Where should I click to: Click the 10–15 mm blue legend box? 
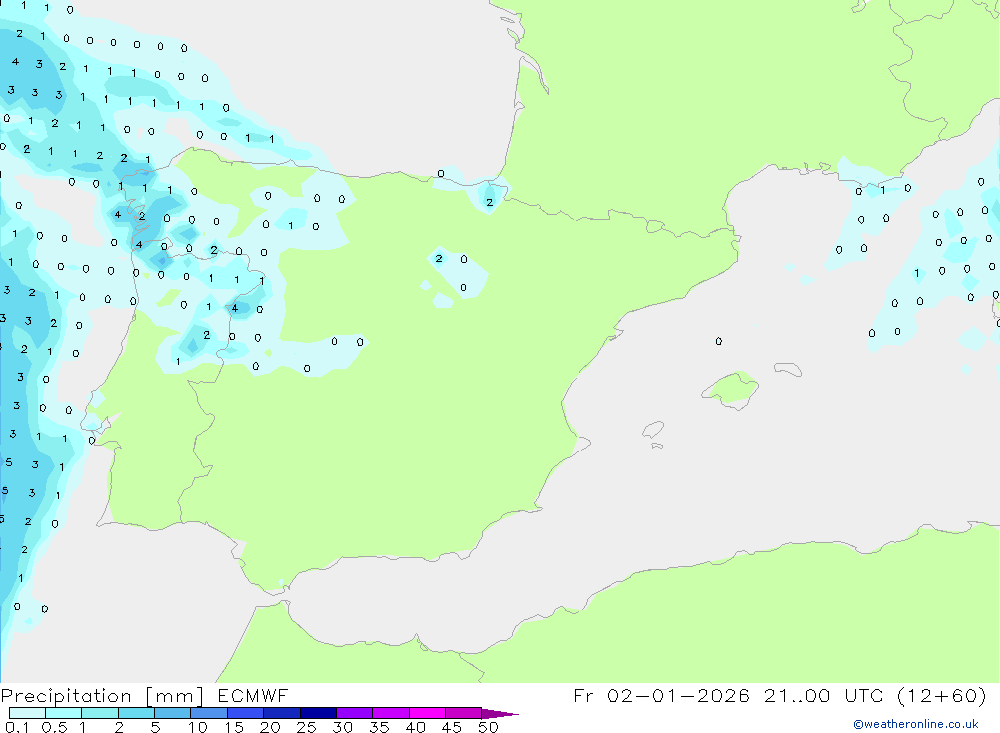(209, 713)
